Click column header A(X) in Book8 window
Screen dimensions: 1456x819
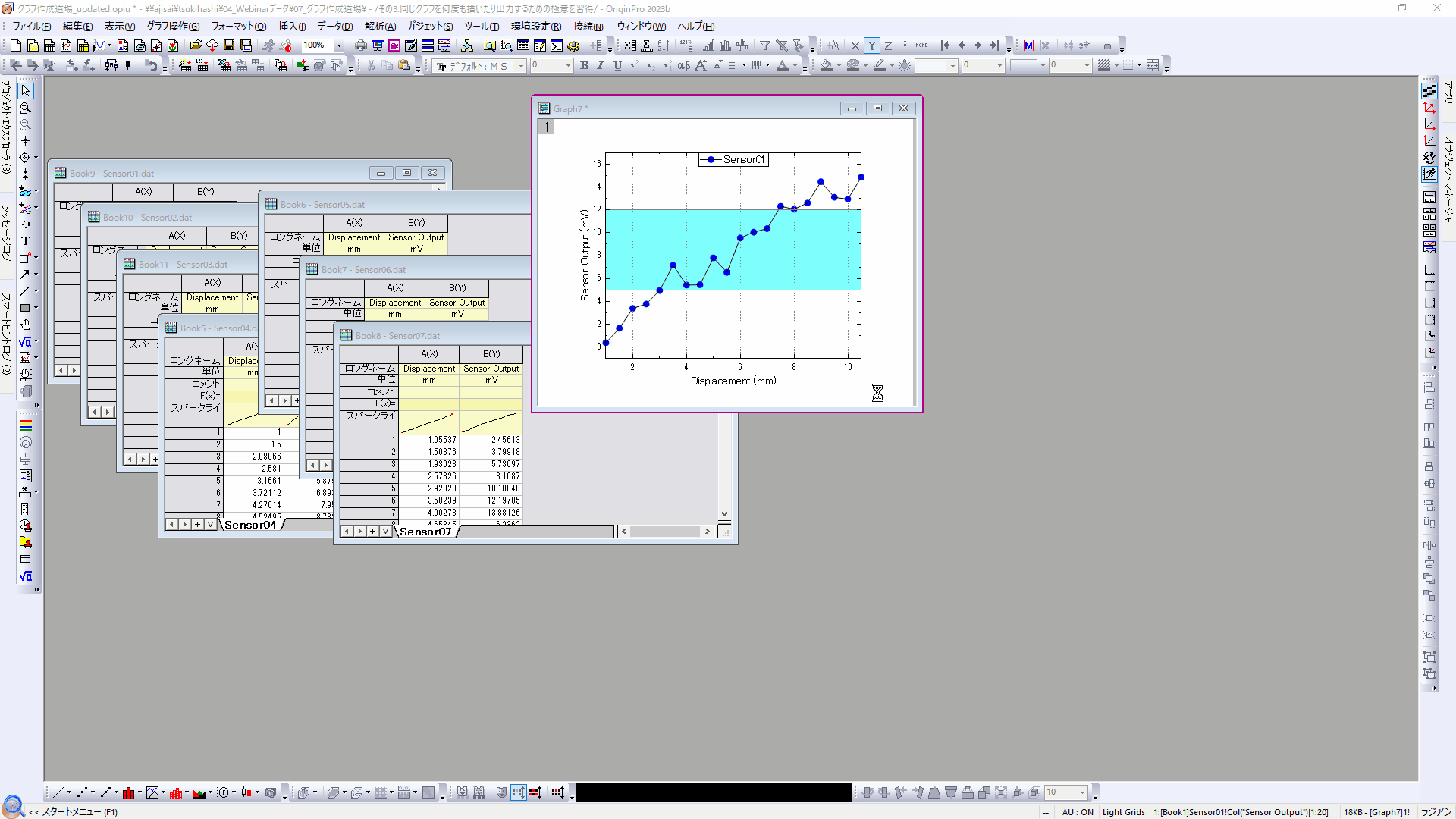tap(429, 354)
